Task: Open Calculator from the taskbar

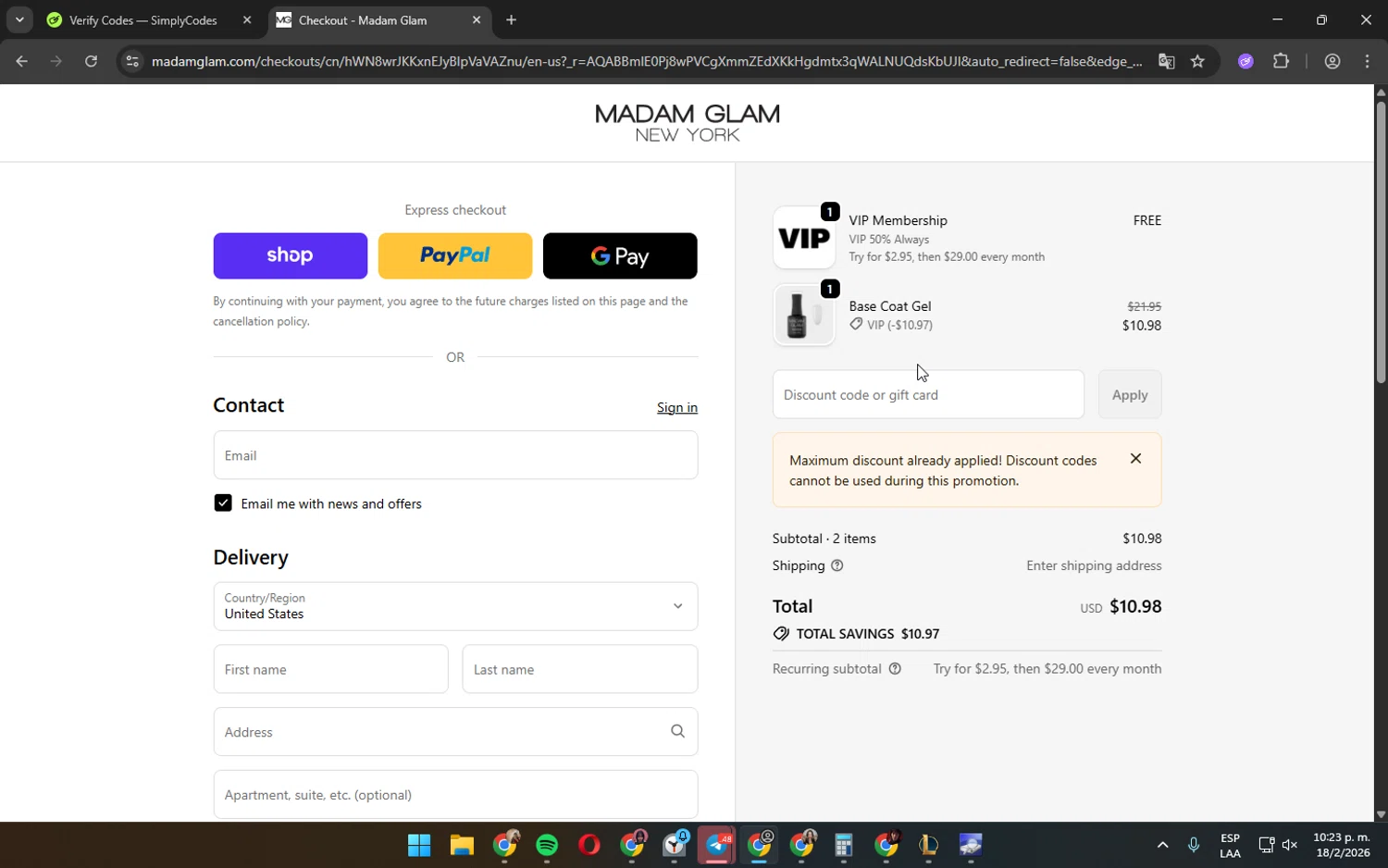Action: pyautogui.click(x=843, y=845)
